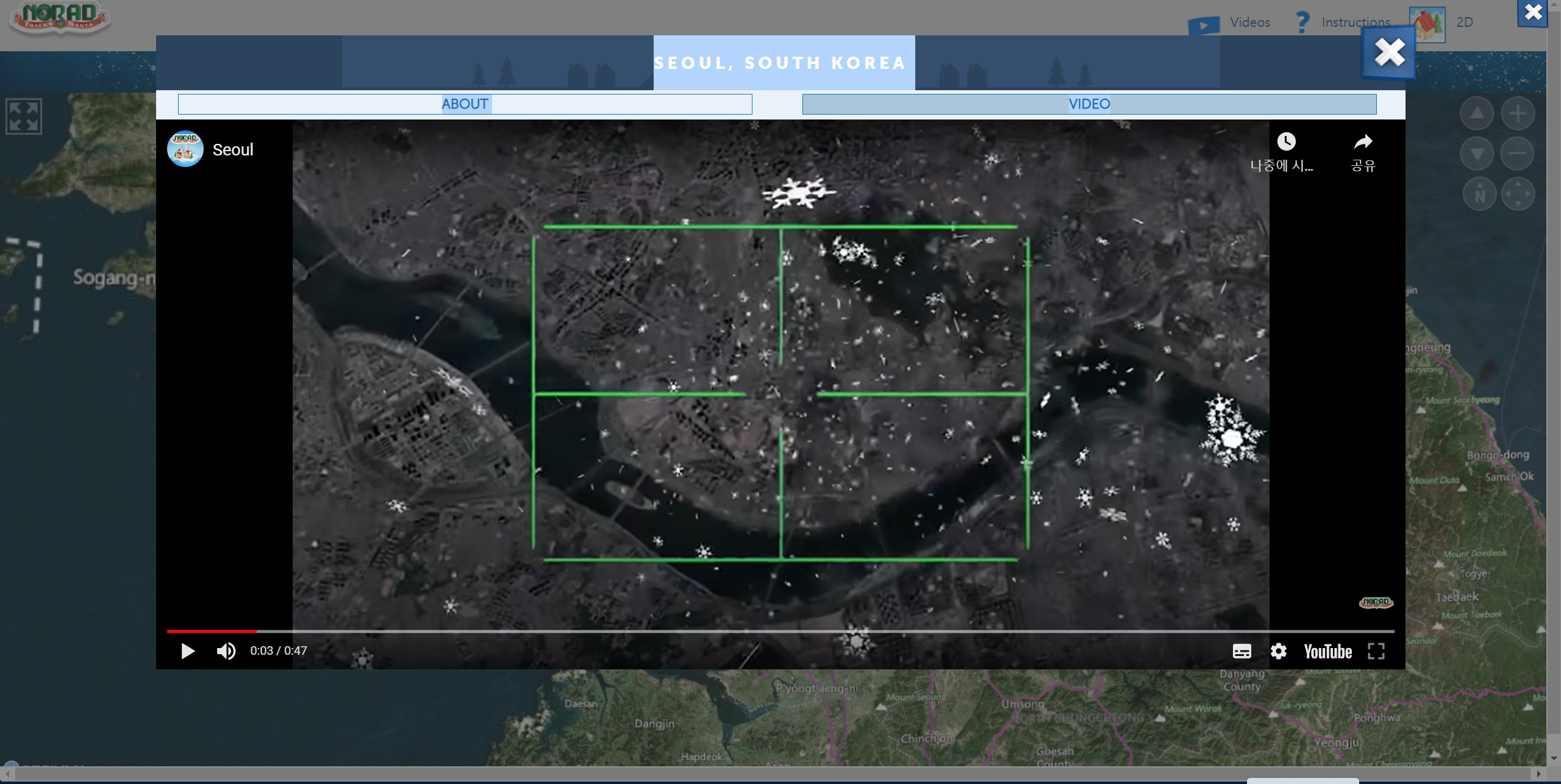Play the Seoul video
The image size is (1561, 784).
188,651
